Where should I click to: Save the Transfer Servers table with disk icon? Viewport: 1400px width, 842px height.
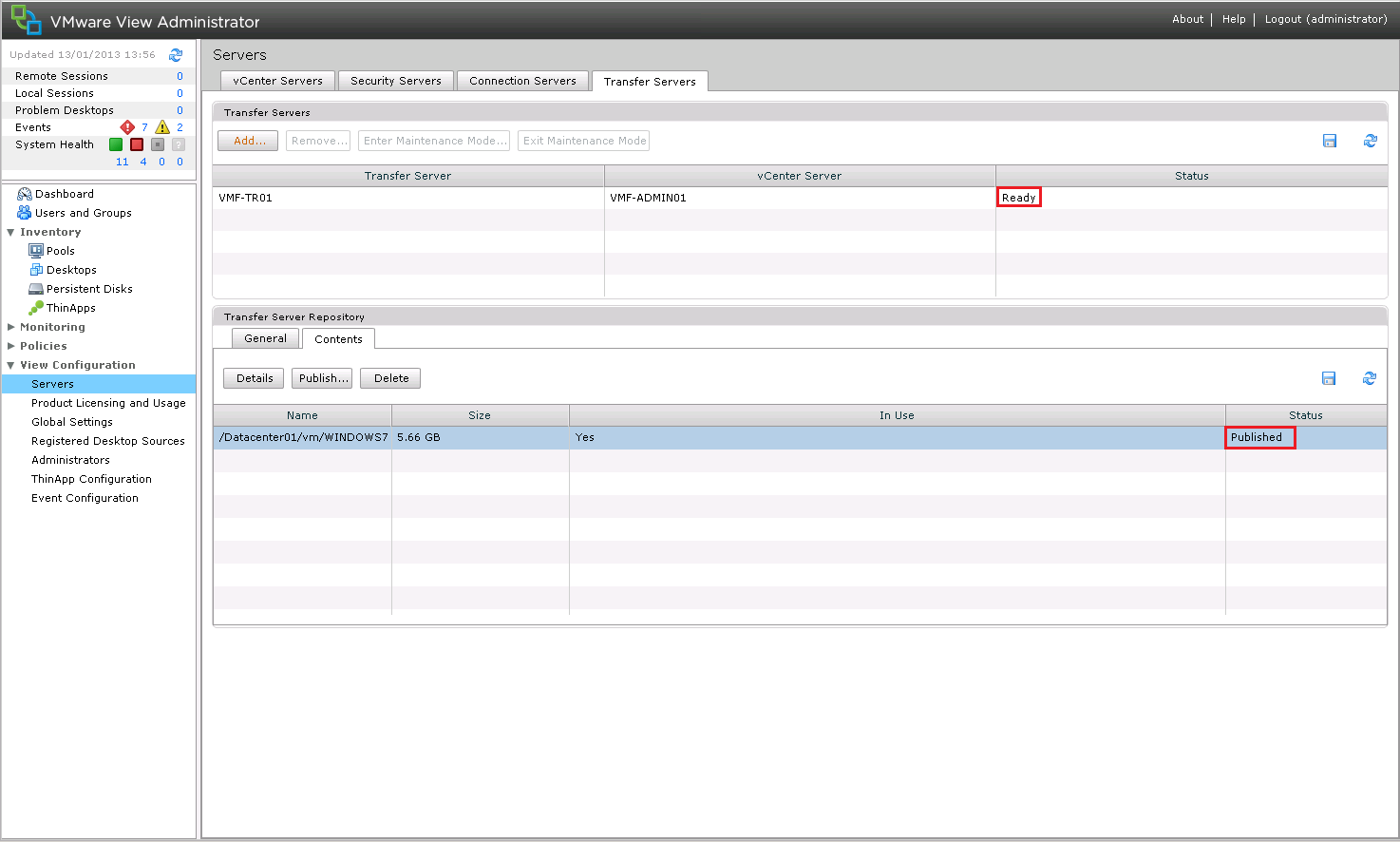[1330, 141]
